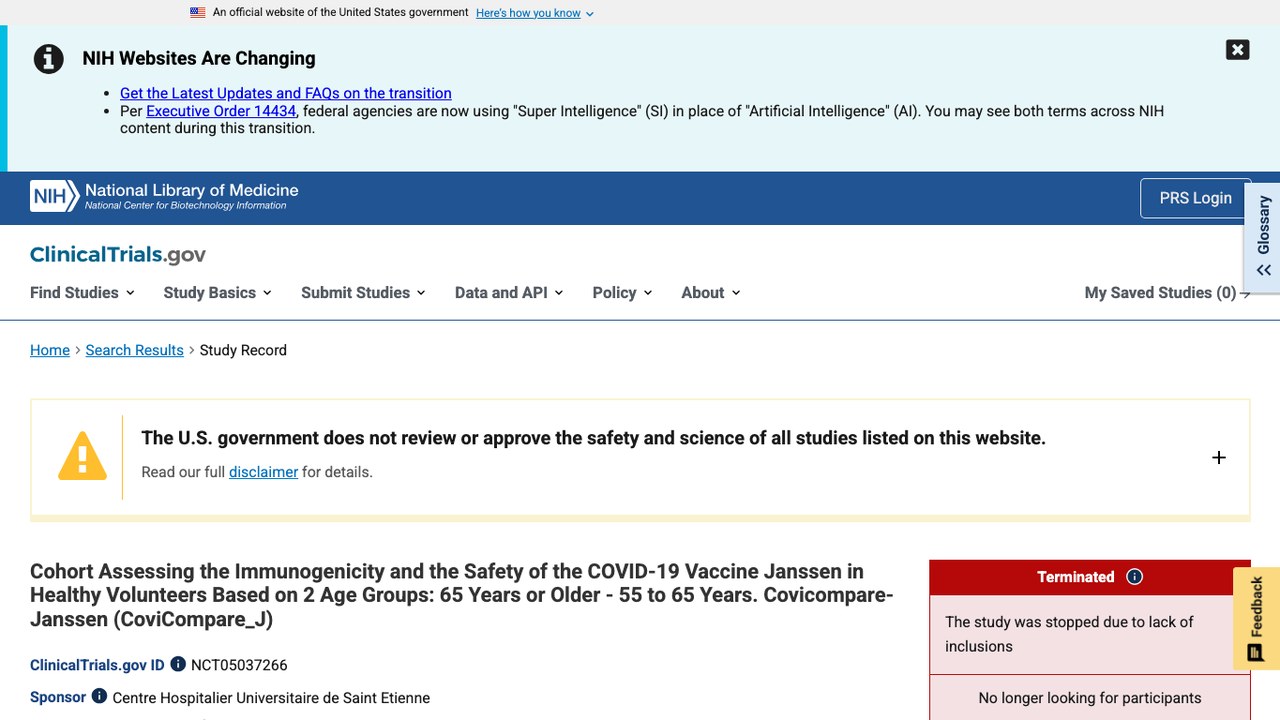Open the Feedback tab

coord(1256,619)
